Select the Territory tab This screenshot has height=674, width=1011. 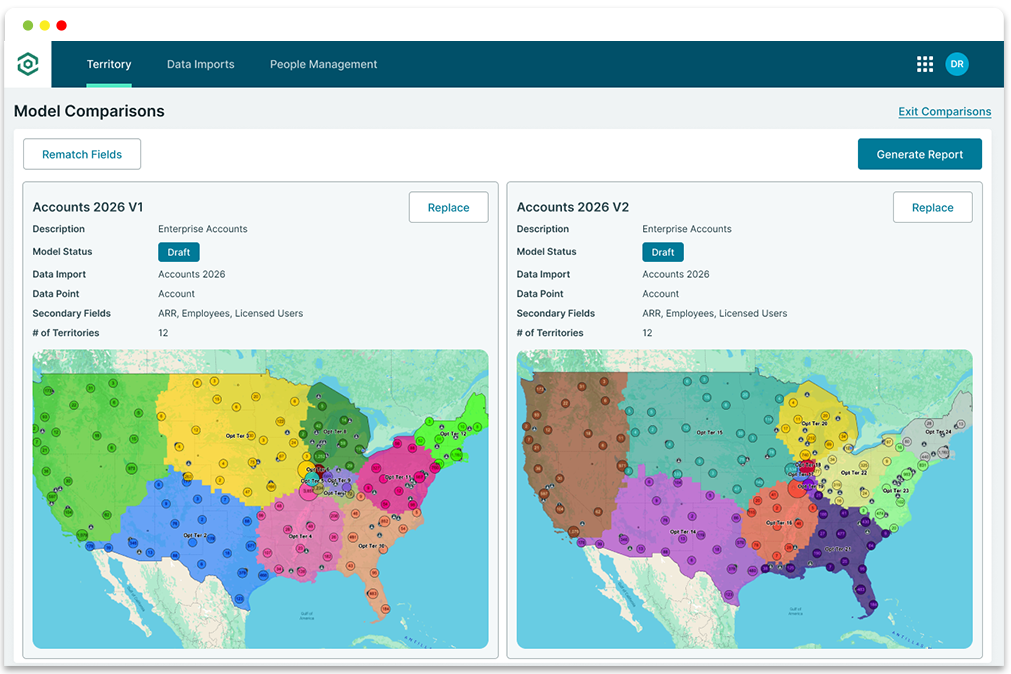[x=109, y=64]
